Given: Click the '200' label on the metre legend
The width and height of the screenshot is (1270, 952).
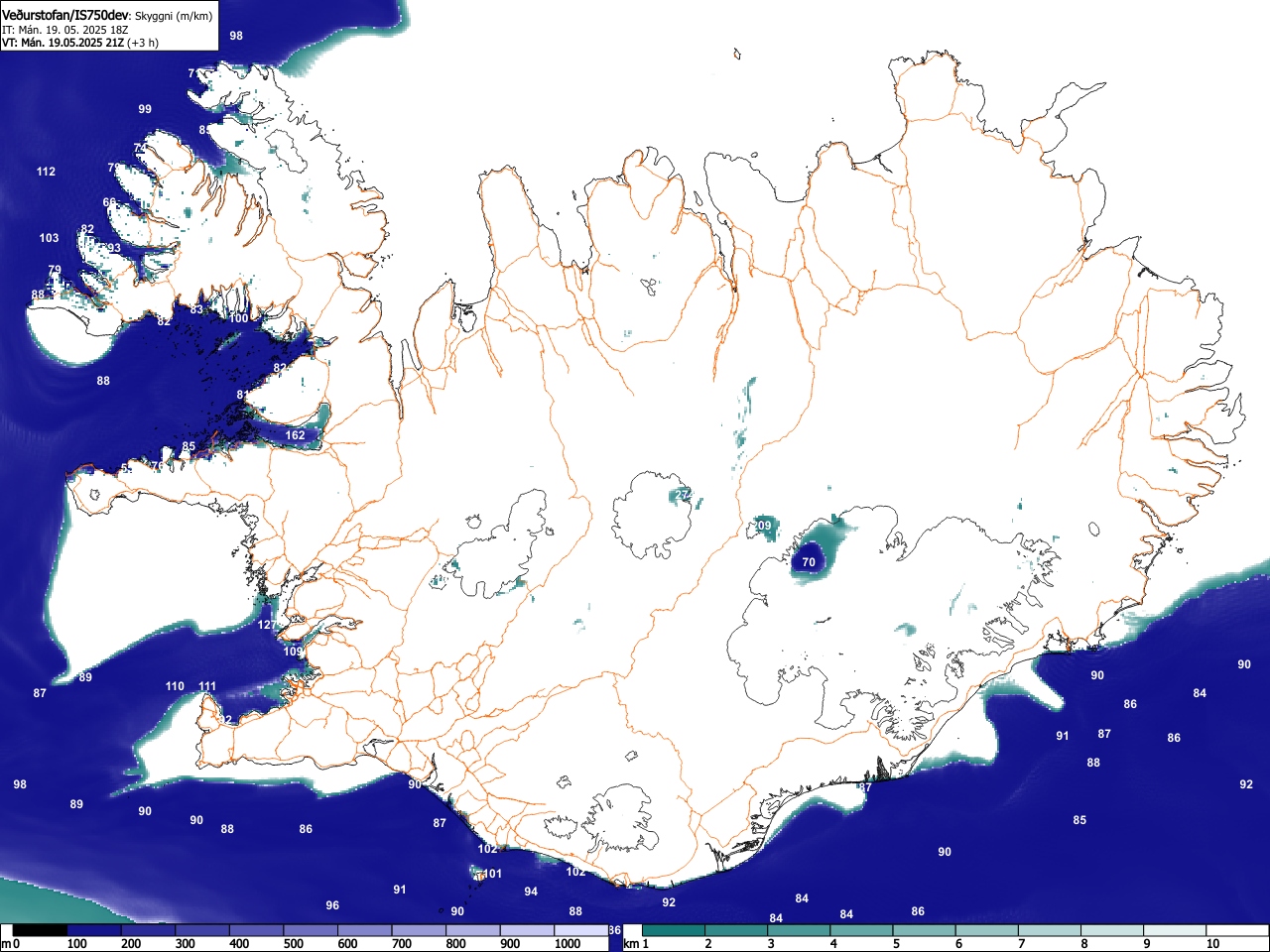Looking at the screenshot, I should 131,944.
